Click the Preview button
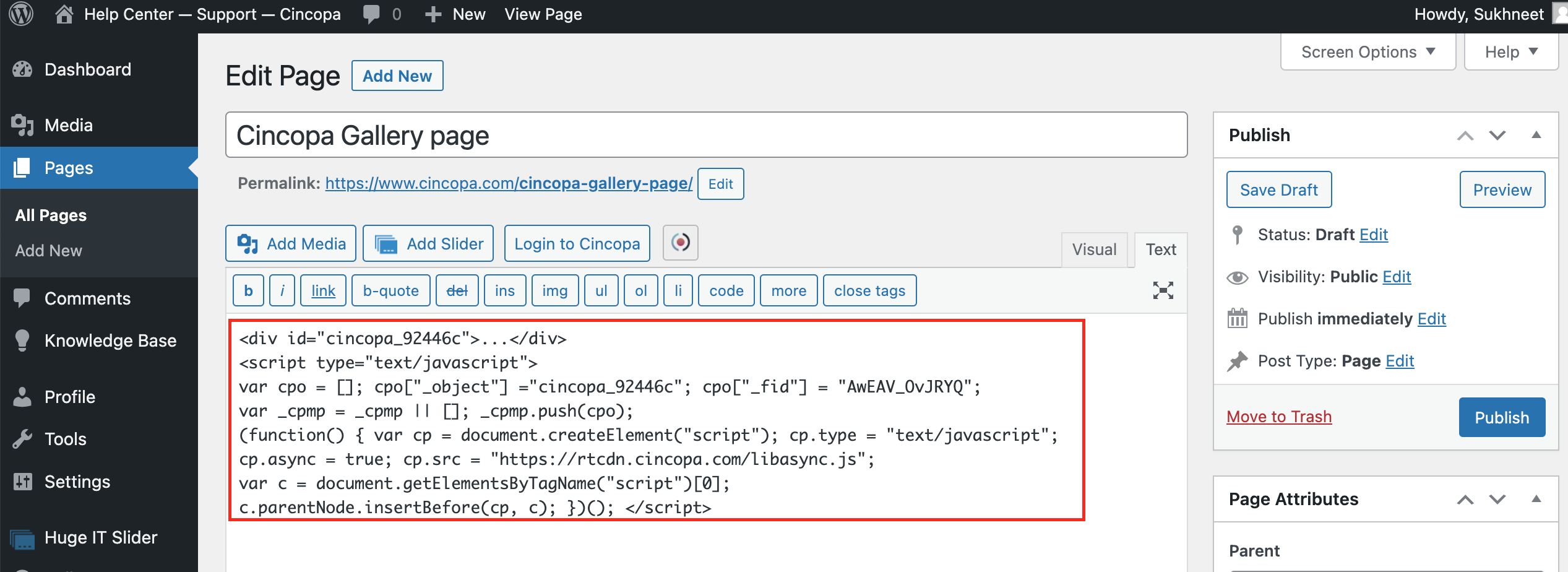This screenshot has height=572, width=1568. click(1502, 189)
